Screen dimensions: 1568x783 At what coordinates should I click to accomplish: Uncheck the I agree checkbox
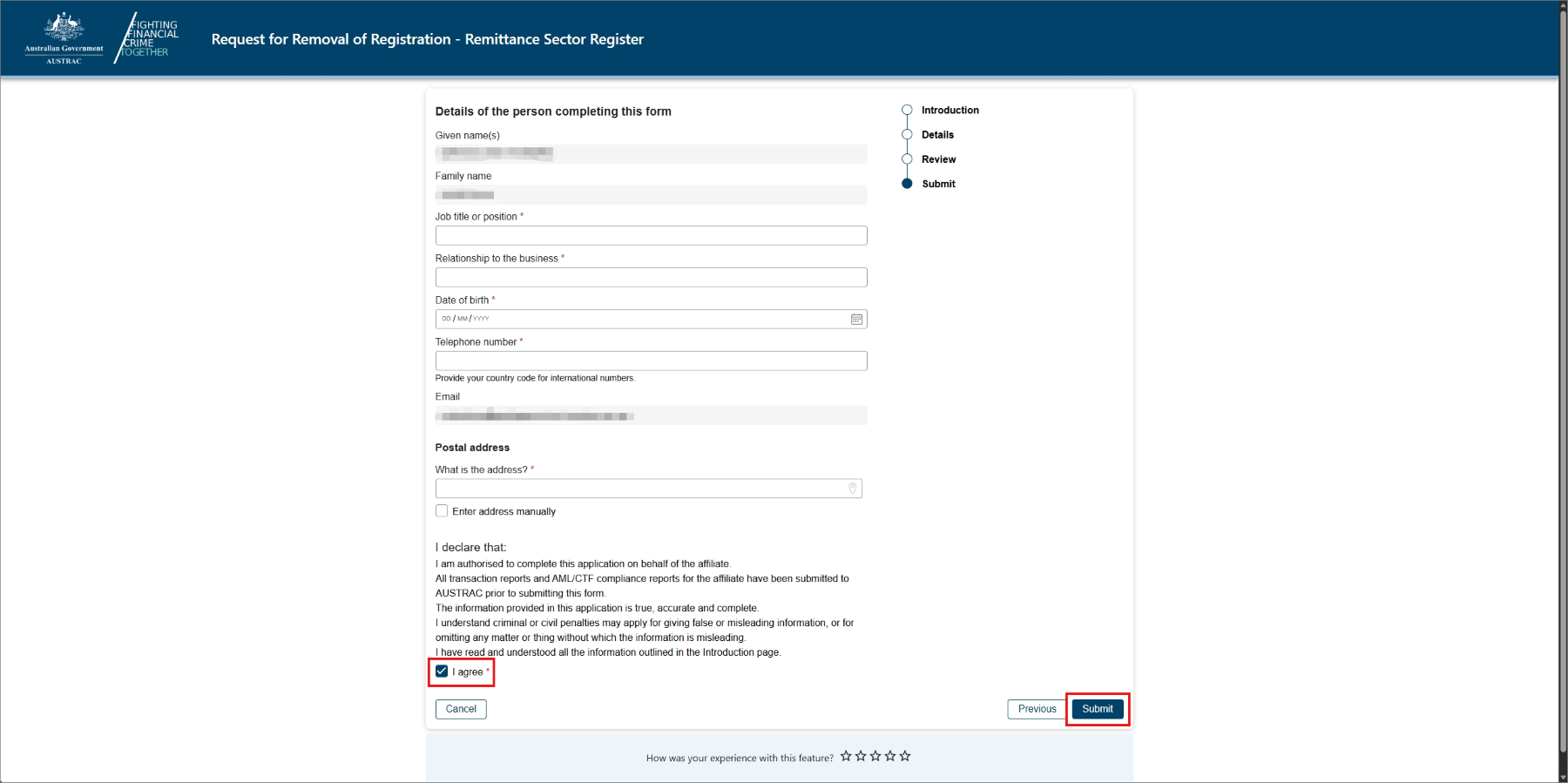point(442,672)
